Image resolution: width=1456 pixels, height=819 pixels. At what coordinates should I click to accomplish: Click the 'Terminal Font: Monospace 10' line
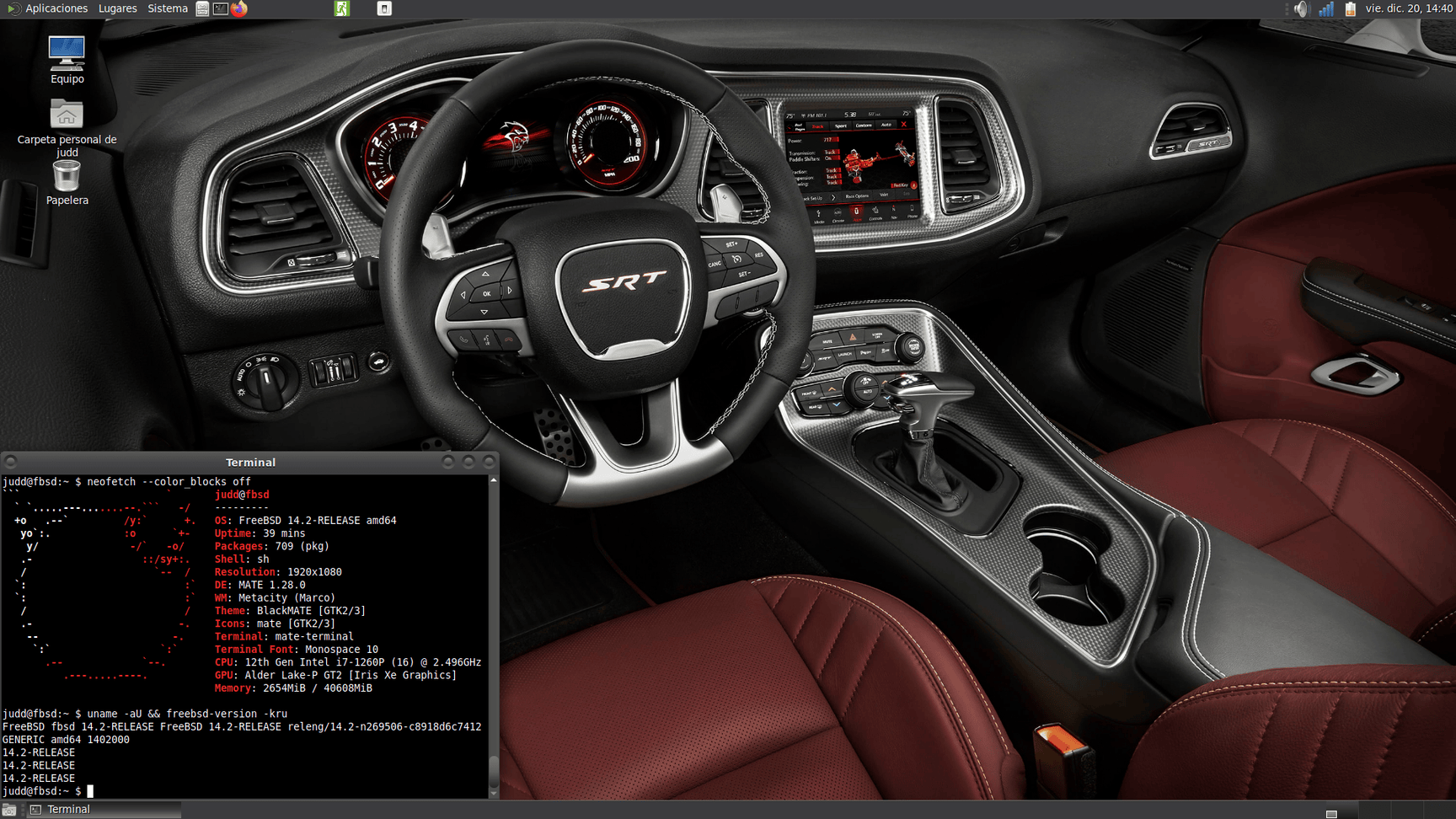296,650
